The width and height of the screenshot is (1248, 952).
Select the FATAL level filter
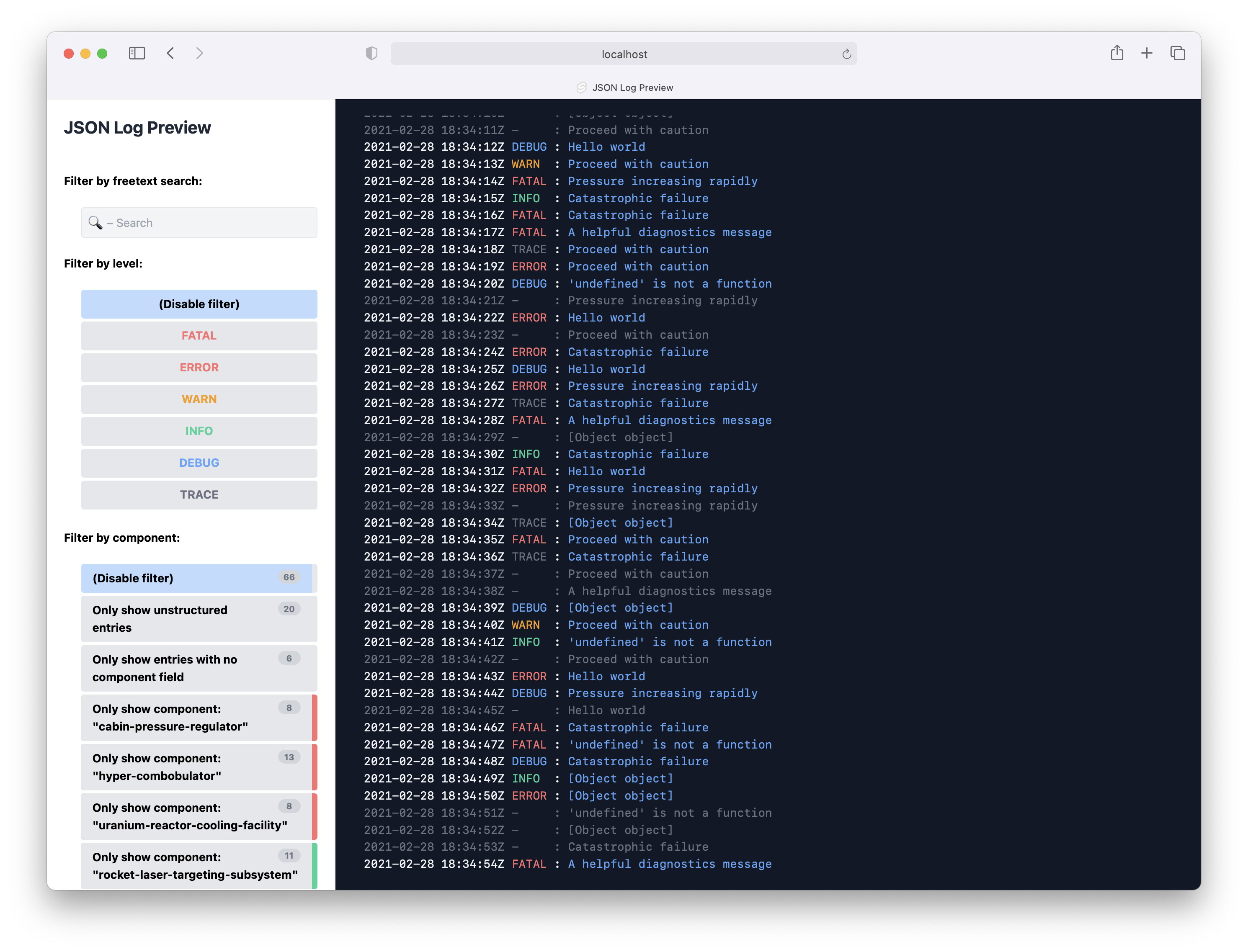pos(199,335)
